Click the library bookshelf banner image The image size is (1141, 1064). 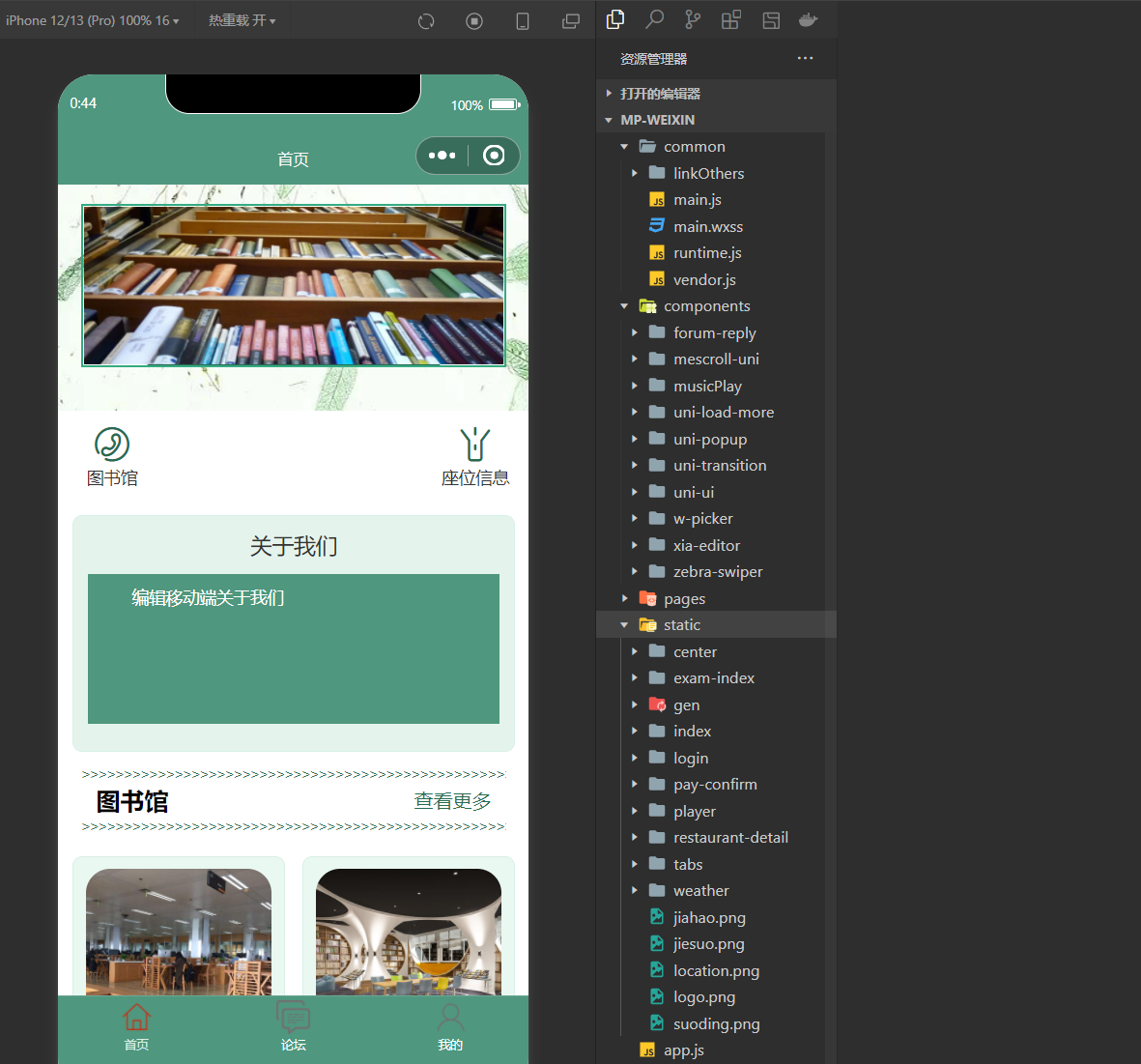pyautogui.click(x=293, y=284)
